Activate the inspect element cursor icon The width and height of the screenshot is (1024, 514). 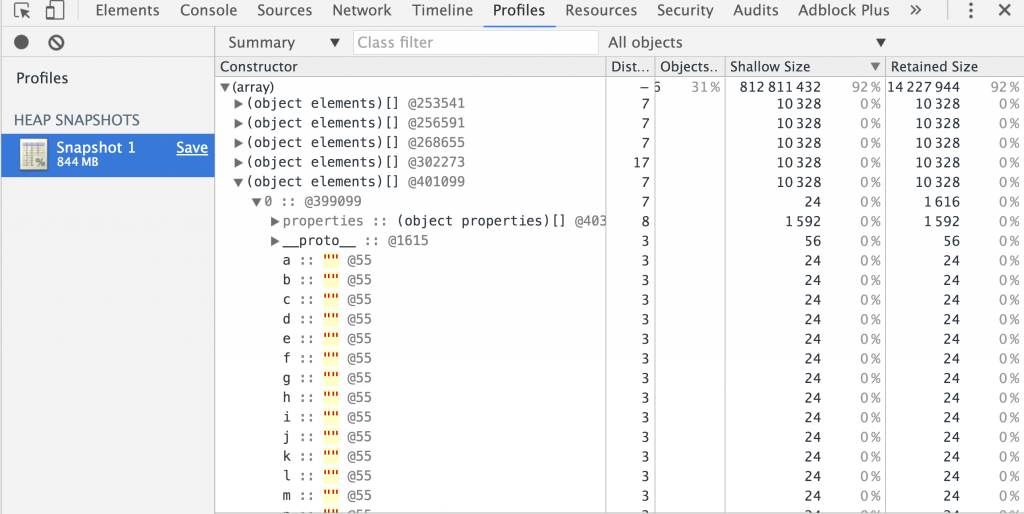tap(22, 10)
